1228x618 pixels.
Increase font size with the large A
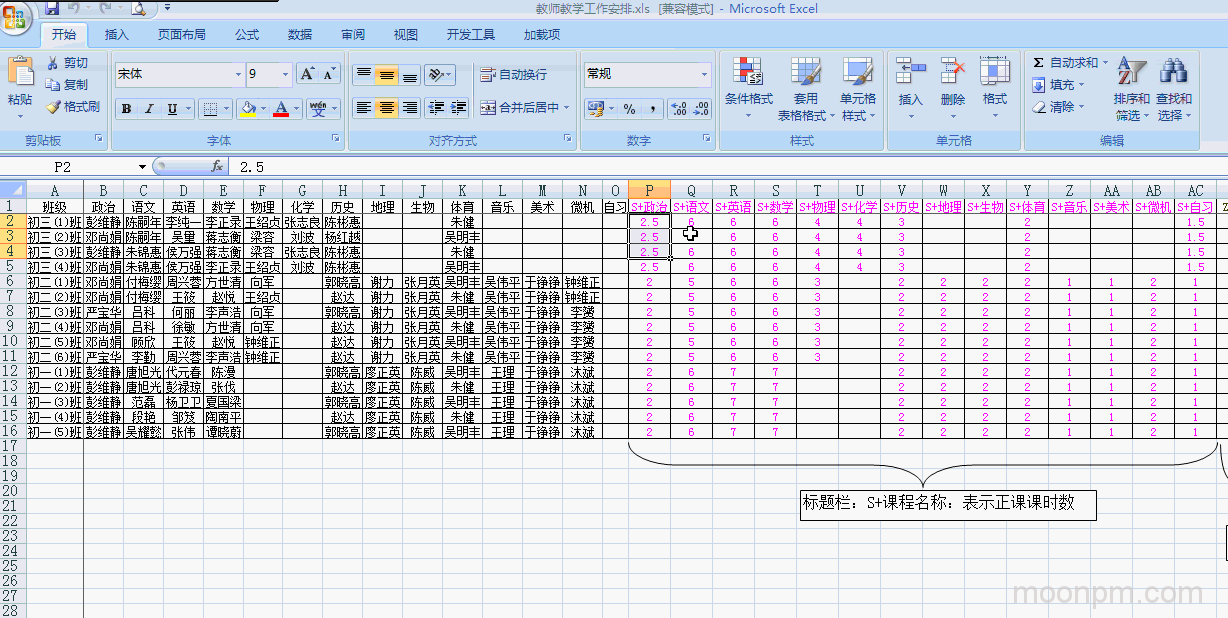(308, 74)
